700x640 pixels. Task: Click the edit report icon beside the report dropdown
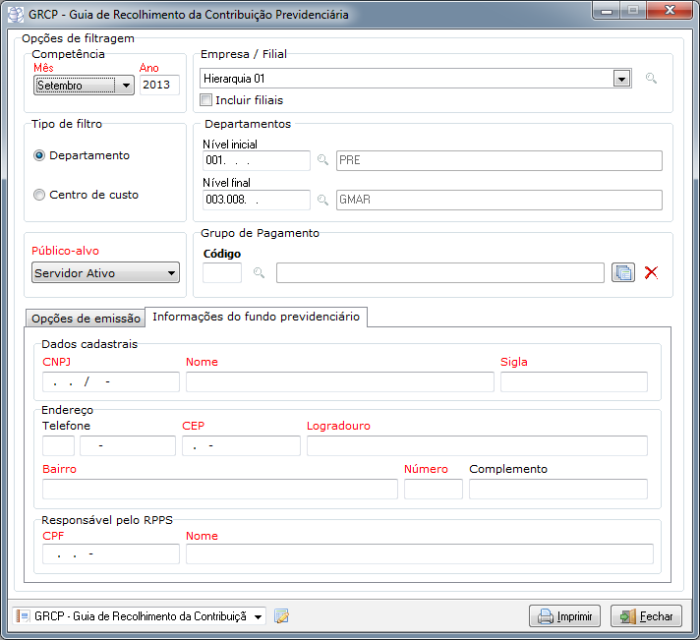tap(281, 616)
